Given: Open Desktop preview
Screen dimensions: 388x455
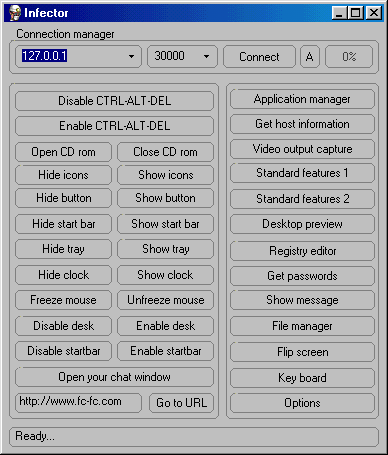Looking at the screenshot, I should pos(302,224).
